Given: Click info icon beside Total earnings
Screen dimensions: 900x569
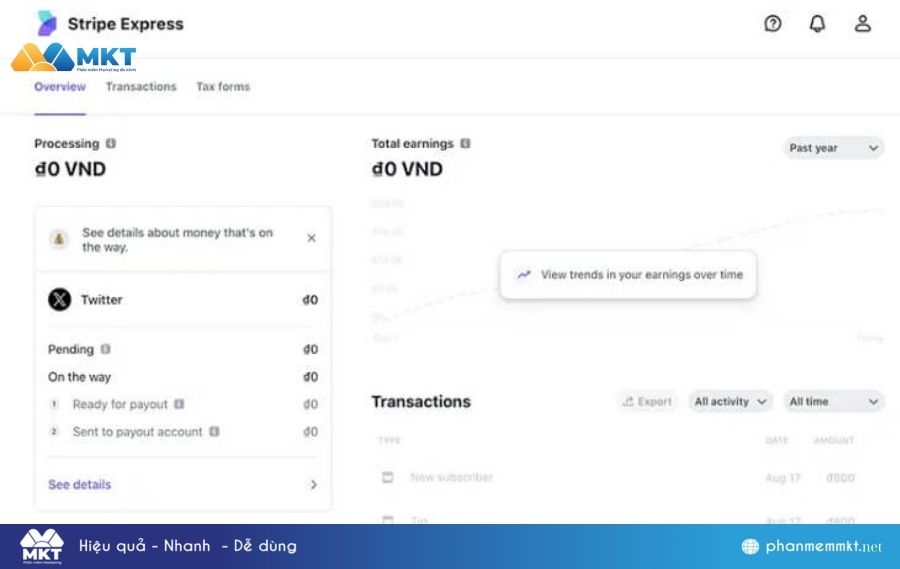Looking at the screenshot, I should point(465,144).
